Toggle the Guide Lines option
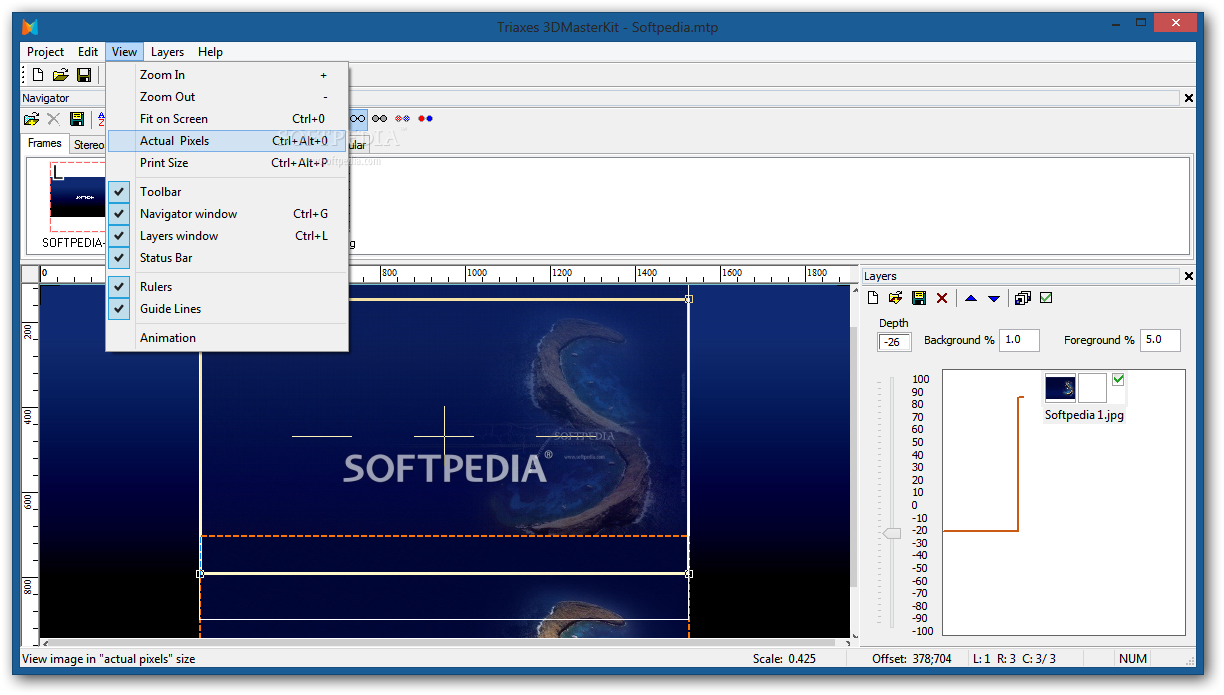The width and height of the screenshot is (1224, 695). click(227, 309)
